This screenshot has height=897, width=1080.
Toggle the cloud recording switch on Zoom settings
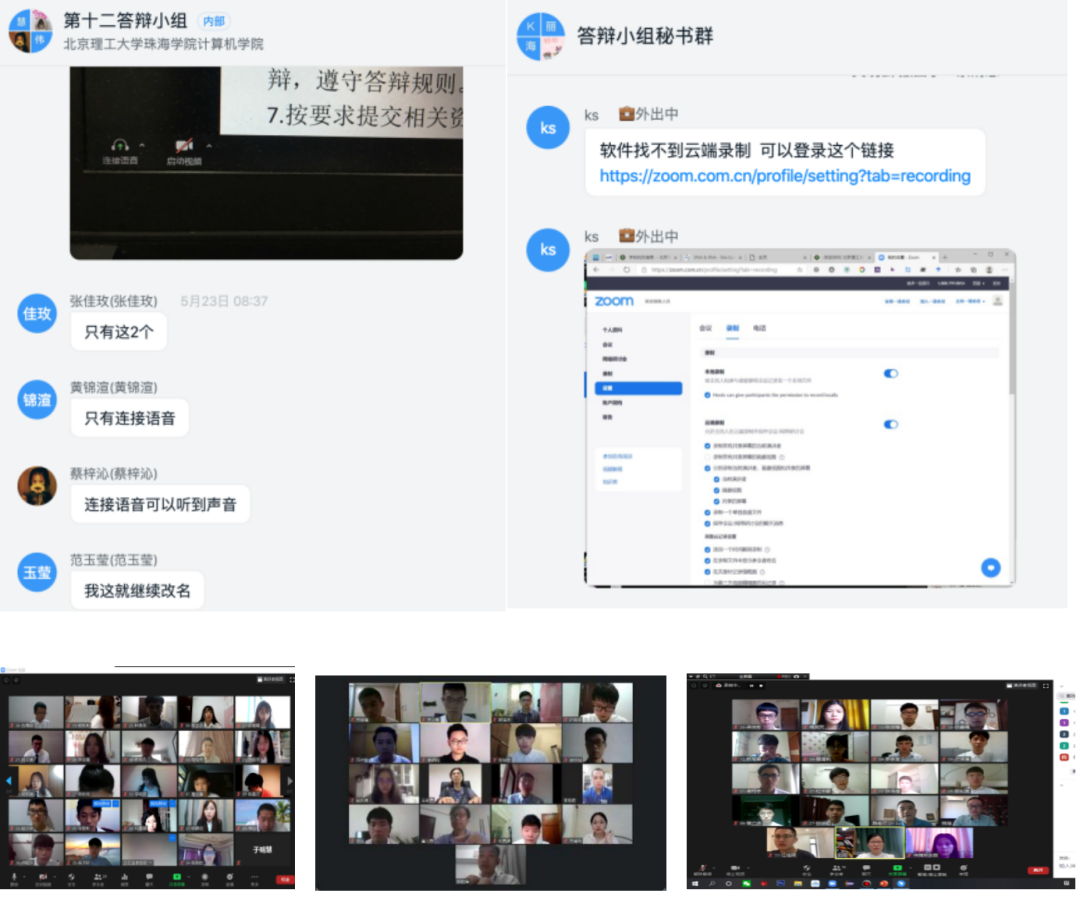891,424
